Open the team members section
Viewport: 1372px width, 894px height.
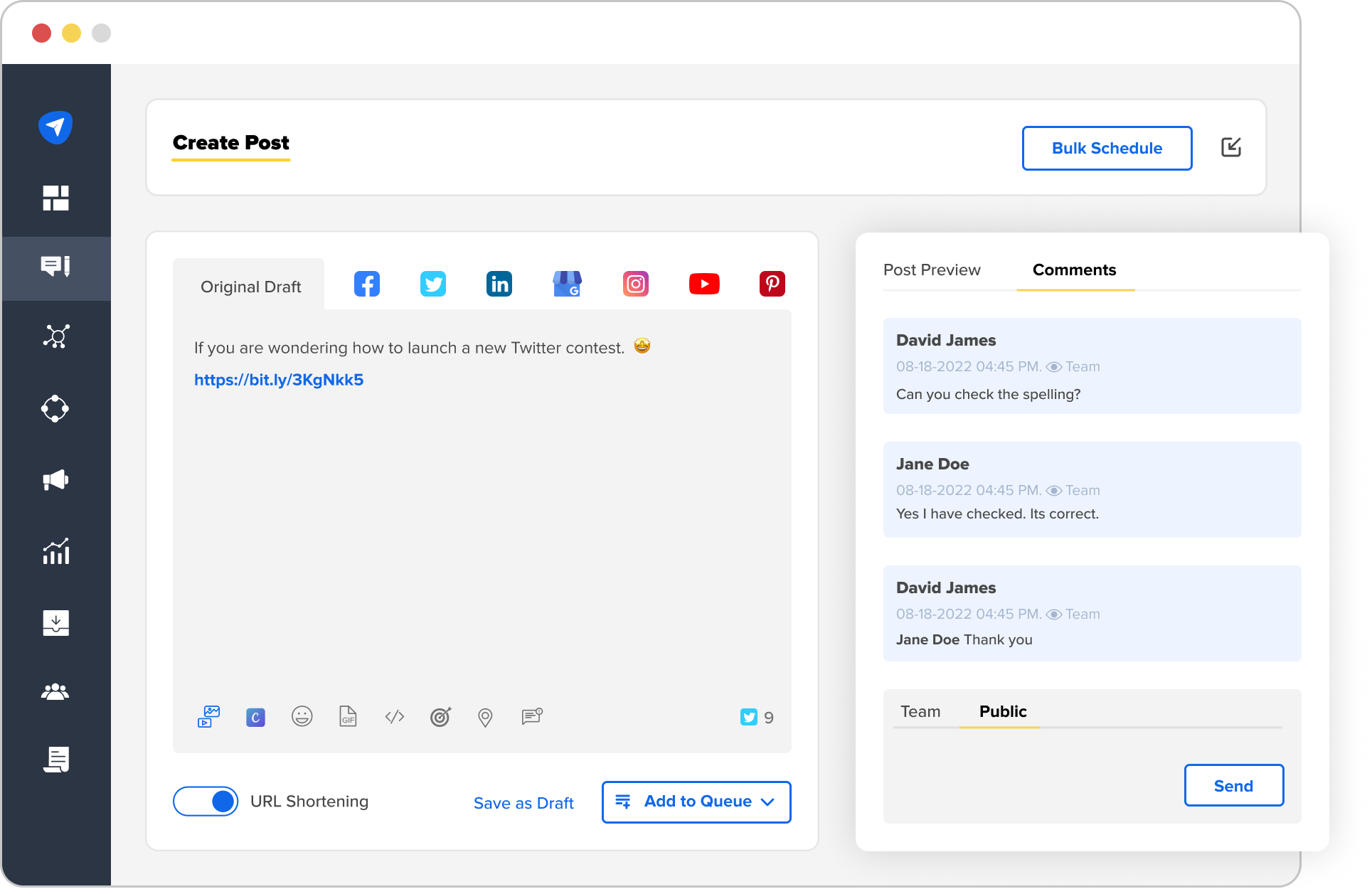click(x=57, y=691)
